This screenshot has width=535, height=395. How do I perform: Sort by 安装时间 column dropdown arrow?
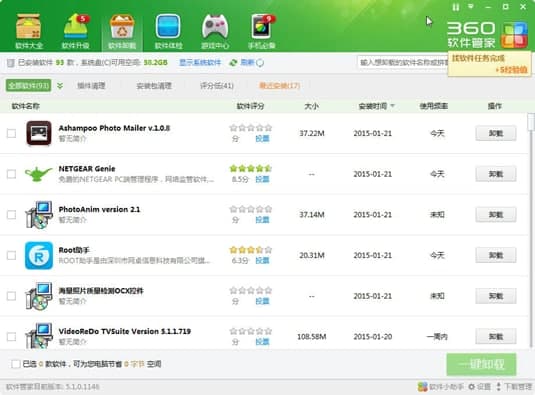[x=392, y=106]
